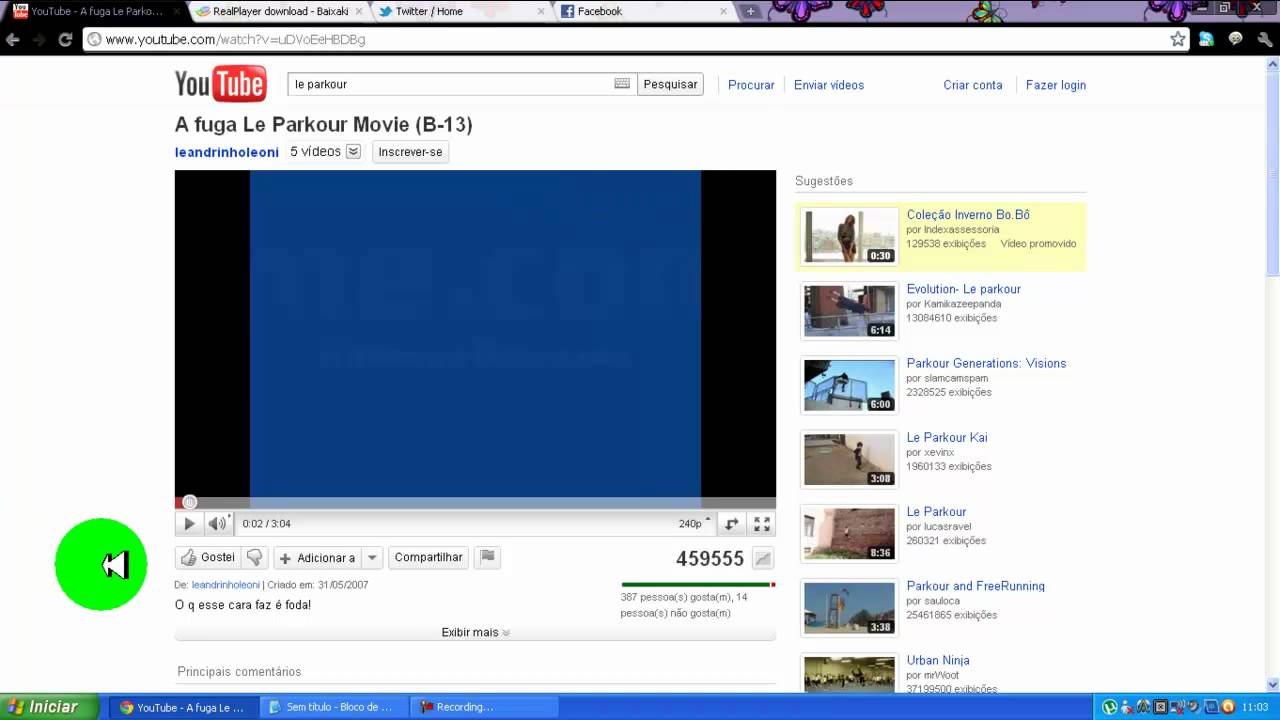Expand description with Exibir mais
This screenshot has width=1280, height=720.
click(475, 632)
